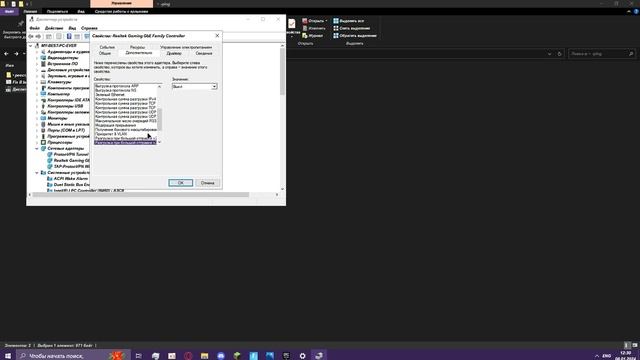Screen dimensions: 640x360
Task: Open Task View on taskbar
Action: 139,356
